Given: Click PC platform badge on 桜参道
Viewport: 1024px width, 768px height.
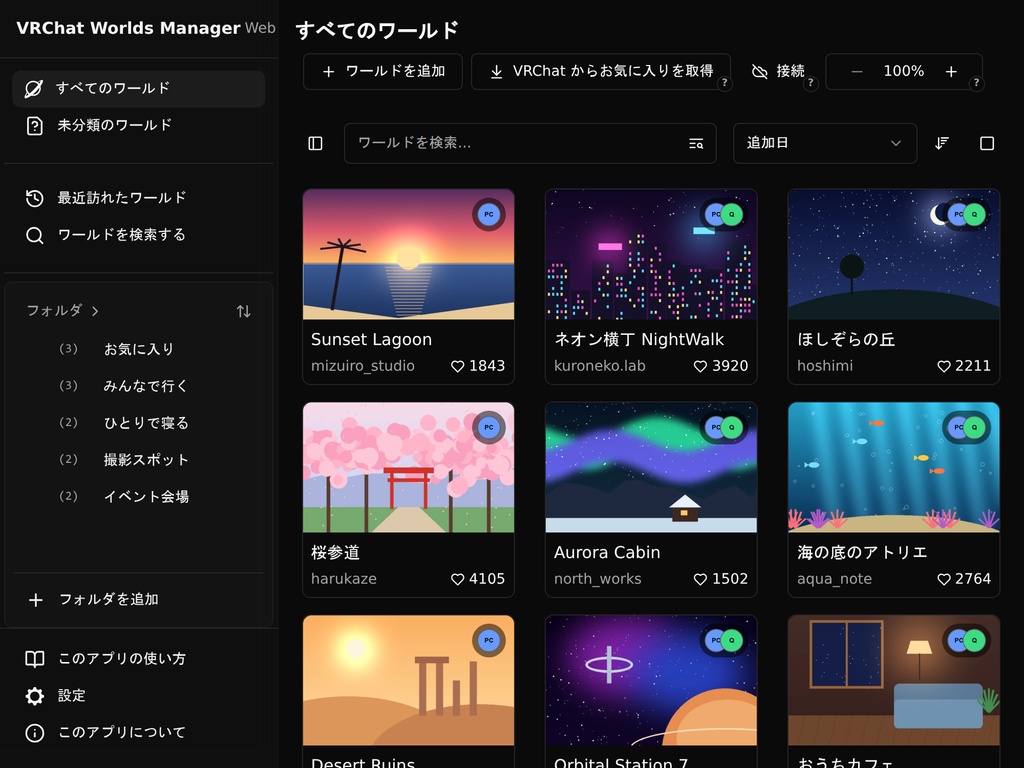Looking at the screenshot, I should click(x=488, y=427).
